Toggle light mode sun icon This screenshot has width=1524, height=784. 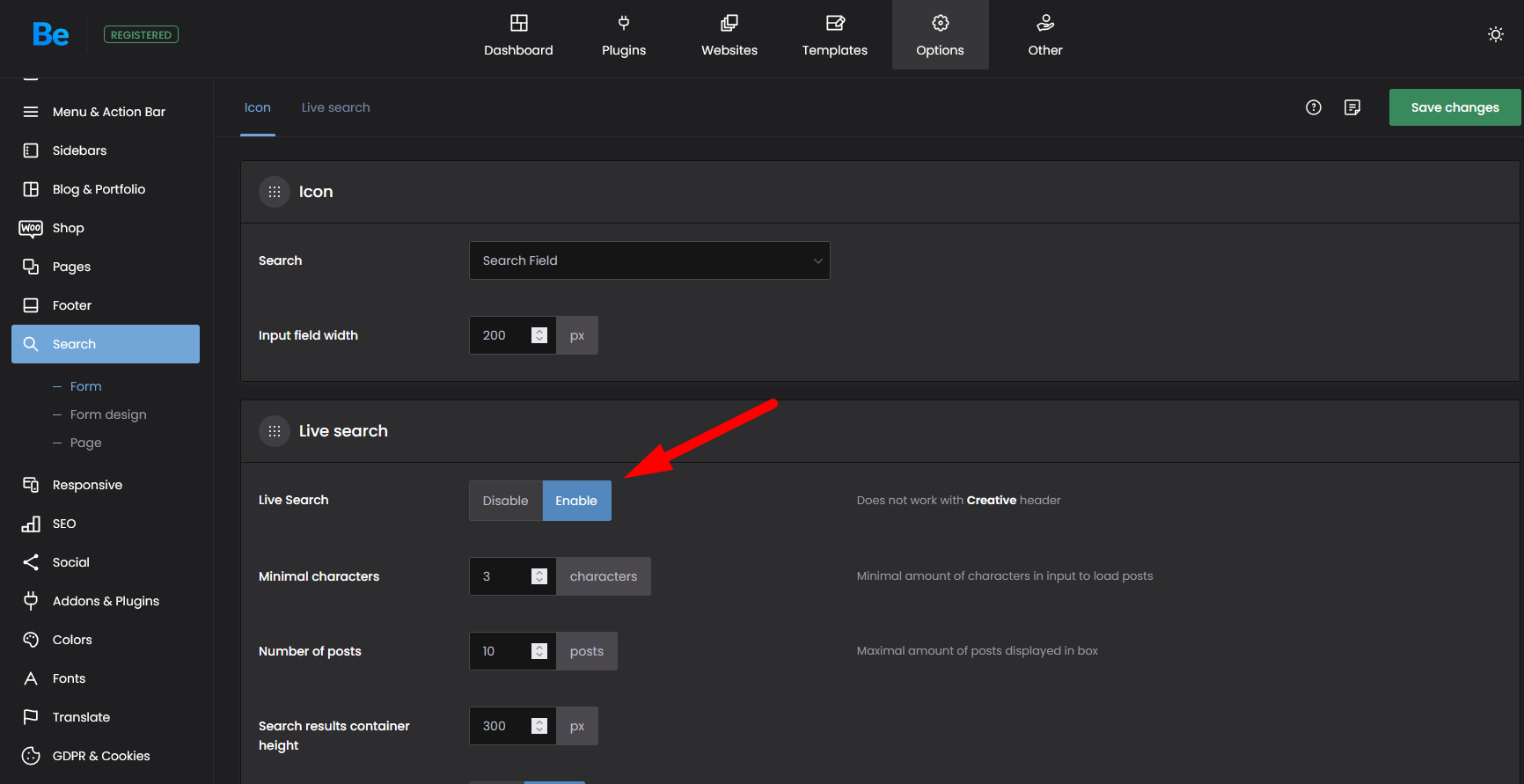pos(1496,34)
